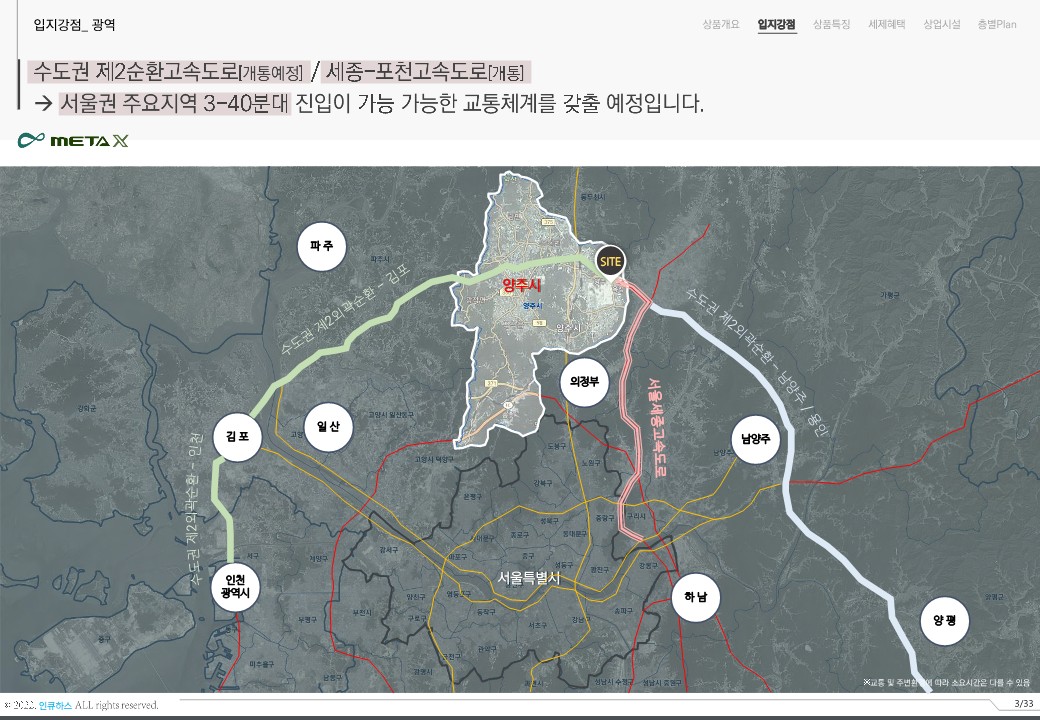Image resolution: width=1040 pixels, height=720 pixels.
Task: Click the 인천광역시 circle marker
Action: point(236,586)
